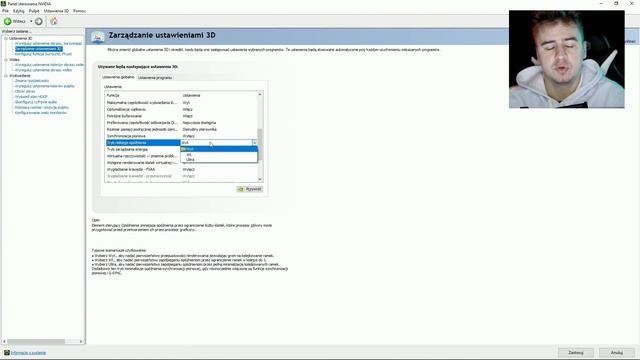Select the Wygładzanie krawędzi - FXAA row

click(181, 169)
